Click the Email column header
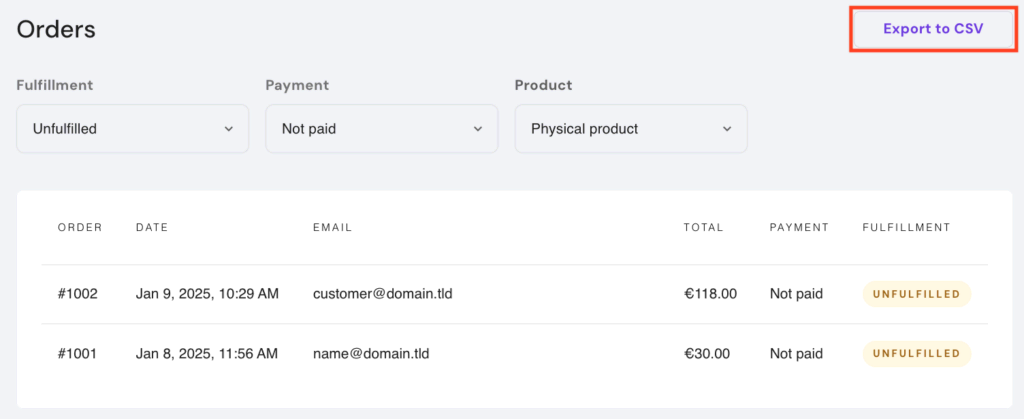Viewport: 1024px width, 419px height. (332, 227)
